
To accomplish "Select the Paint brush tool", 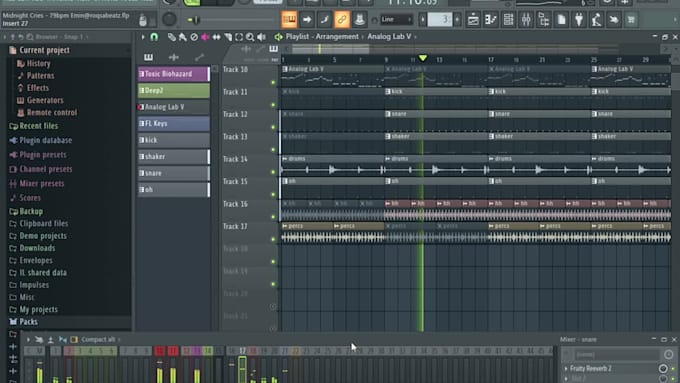I will pos(183,37).
